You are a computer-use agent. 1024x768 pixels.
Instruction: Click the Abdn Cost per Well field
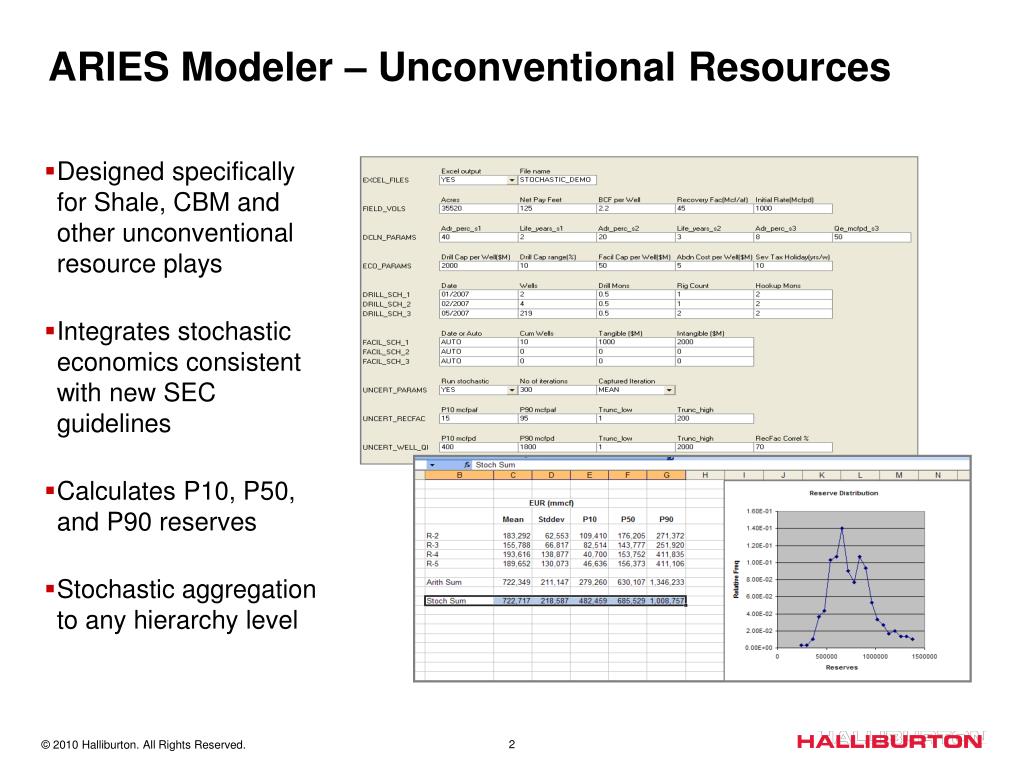point(714,266)
